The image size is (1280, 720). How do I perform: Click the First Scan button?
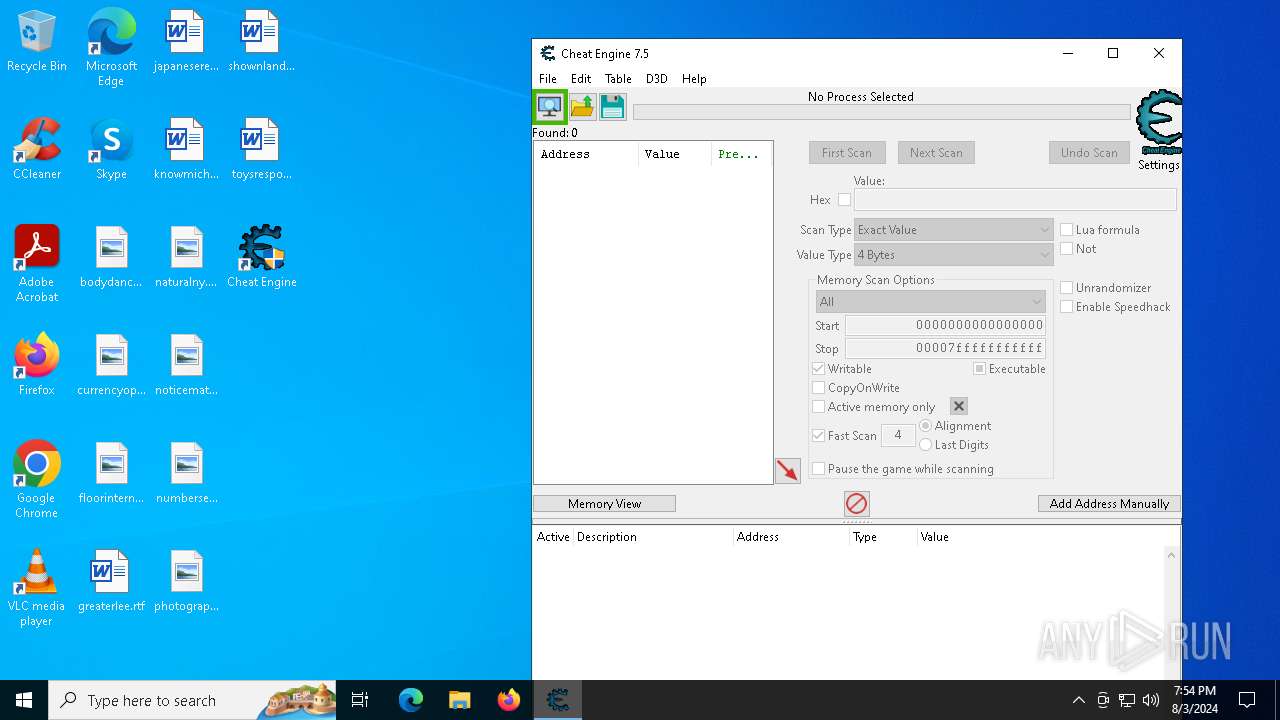[x=847, y=153]
